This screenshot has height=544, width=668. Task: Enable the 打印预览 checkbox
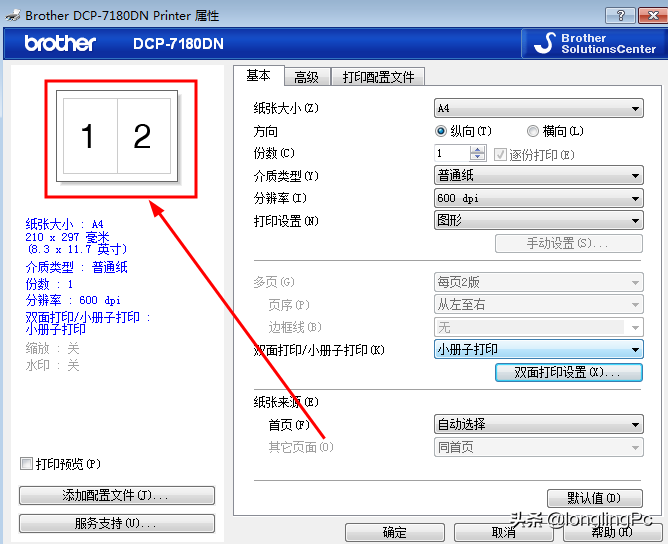click(26, 463)
